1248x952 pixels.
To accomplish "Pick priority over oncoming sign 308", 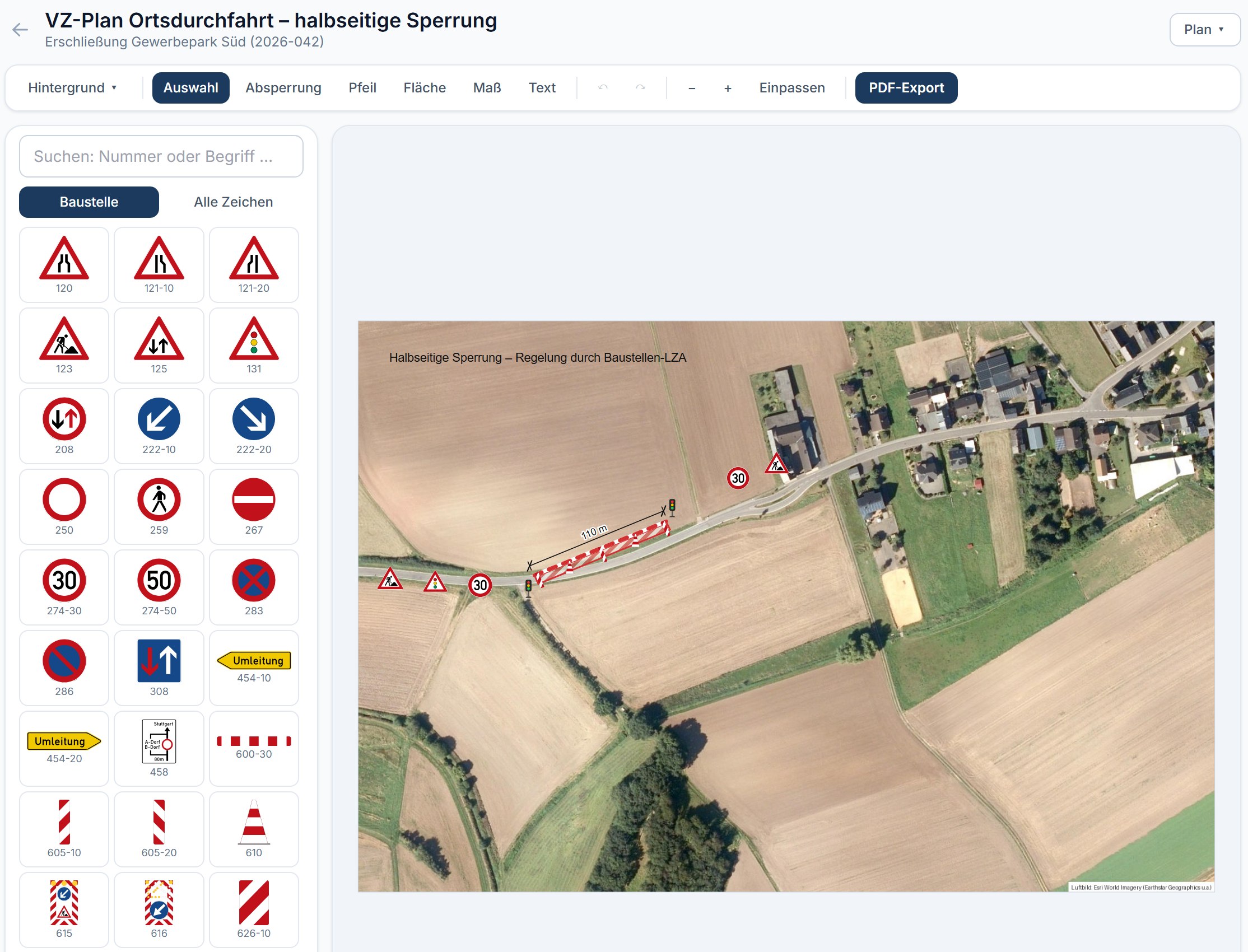I will pos(159,668).
